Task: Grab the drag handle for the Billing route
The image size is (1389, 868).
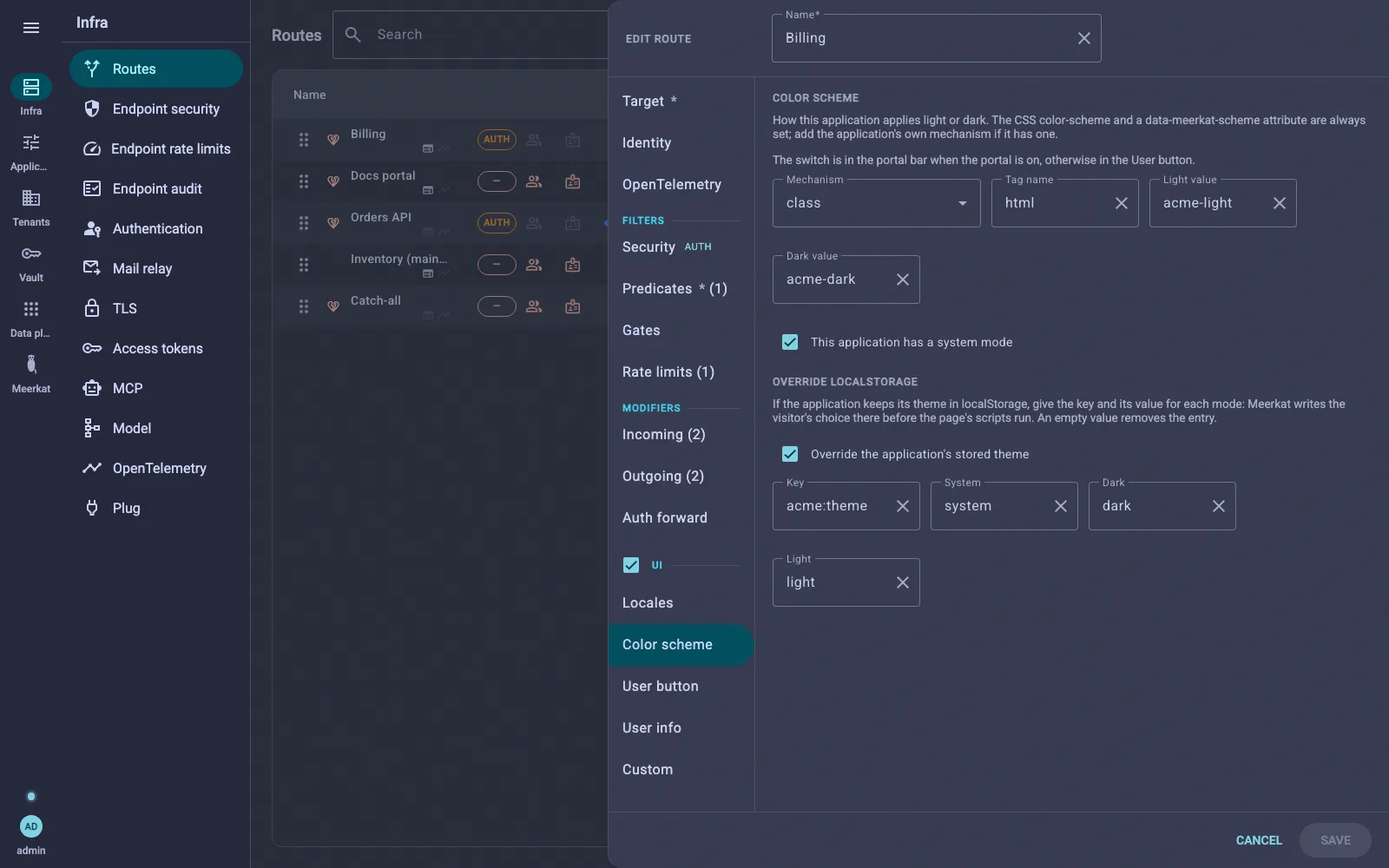Action: [x=304, y=140]
